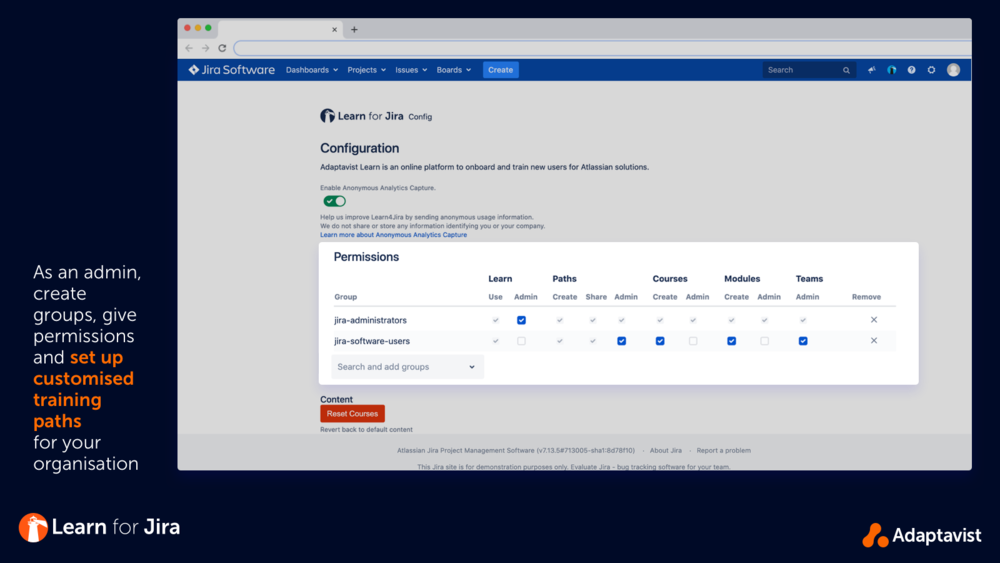Remove the jira-administrators group row
The height and width of the screenshot is (563, 1000).
[x=874, y=320]
